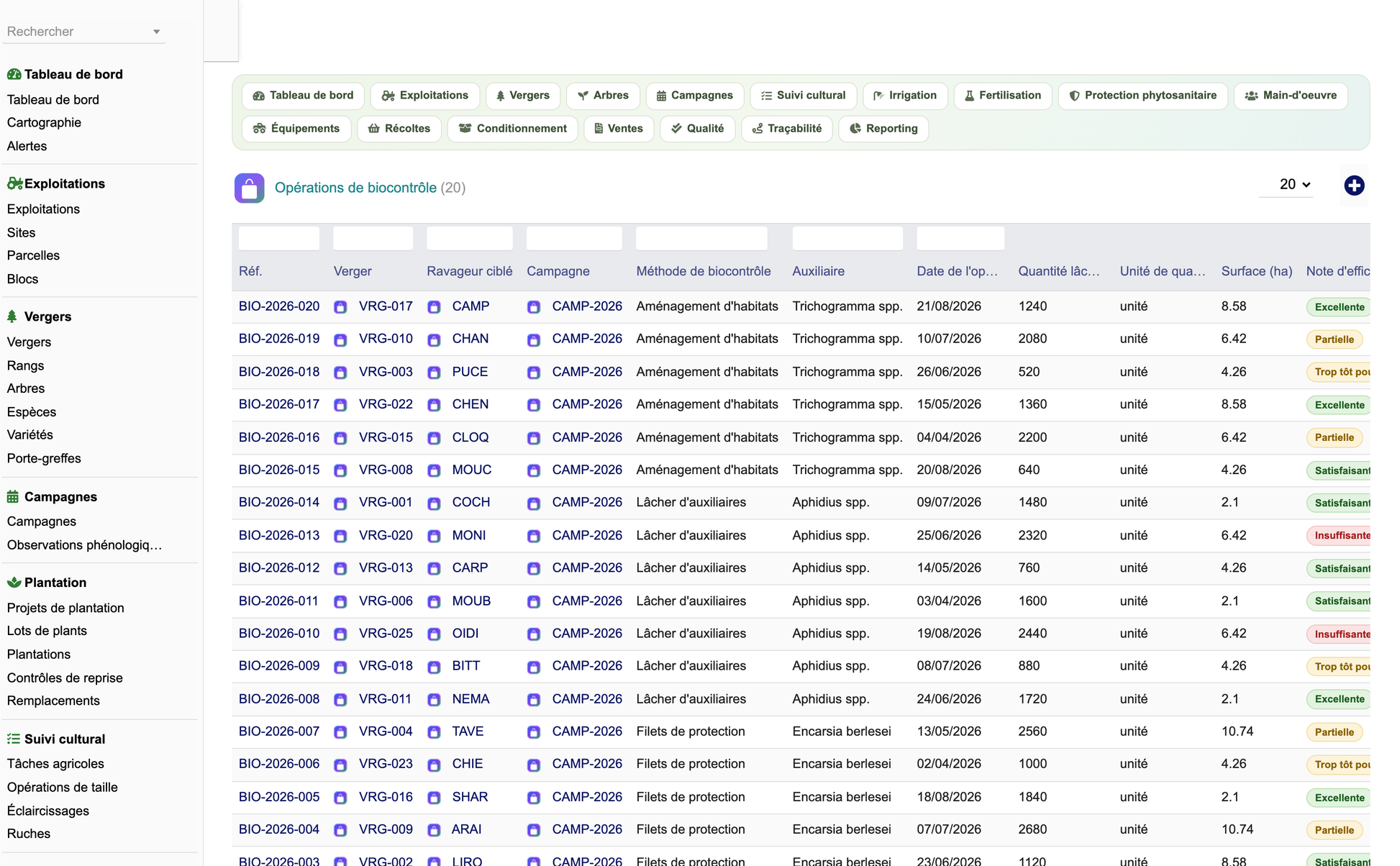Viewport: 1400px width, 866px height.
Task: Click the verger icon next to VRG-001
Action: [x=340, y=503]
